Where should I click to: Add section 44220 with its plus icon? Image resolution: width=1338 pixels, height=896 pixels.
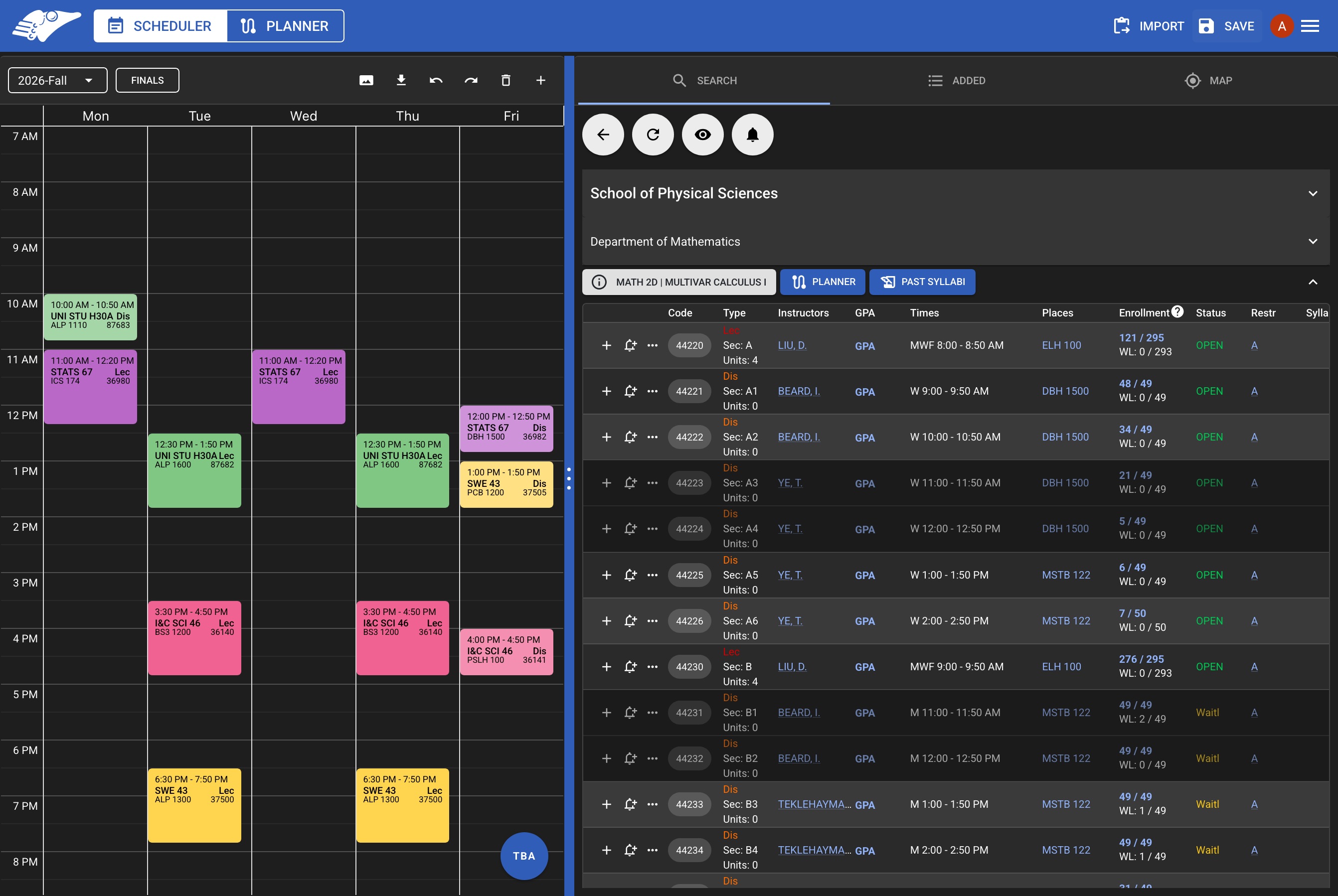(x=606, y=345)
